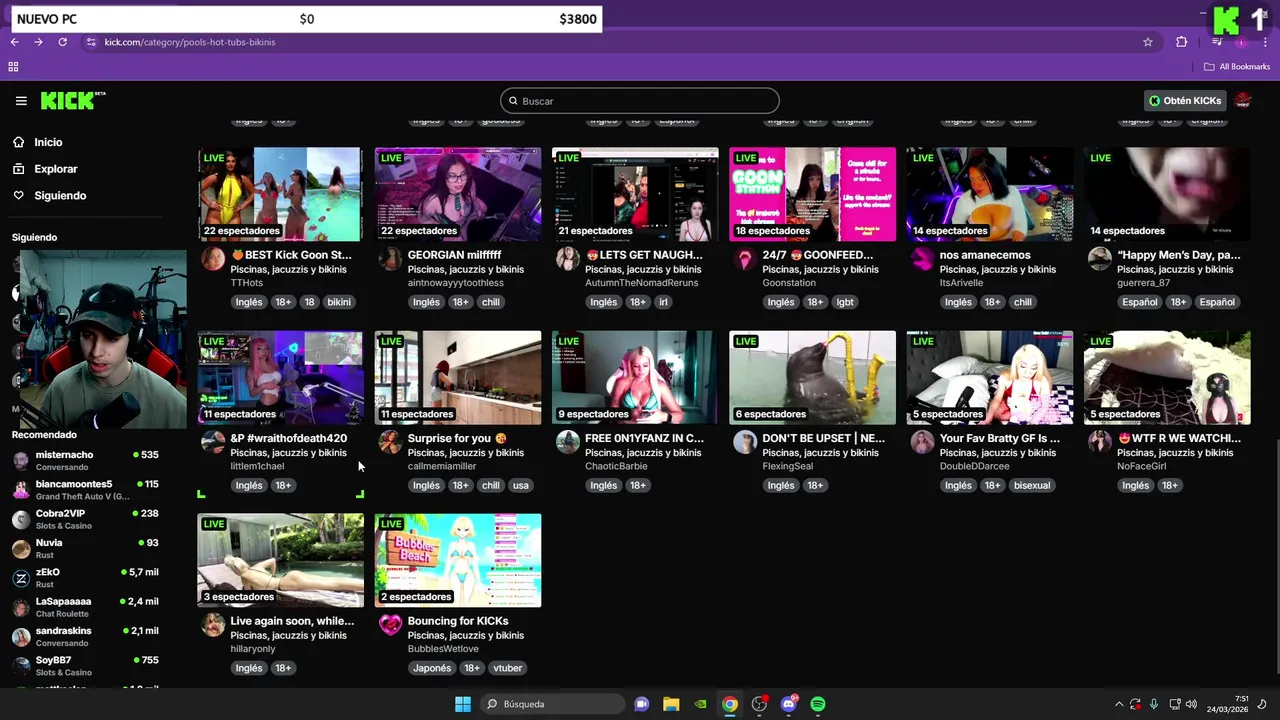This screenshot has height=720, width=1280.
Task: Open site info icon beside the URL
Action: point(91,42)
